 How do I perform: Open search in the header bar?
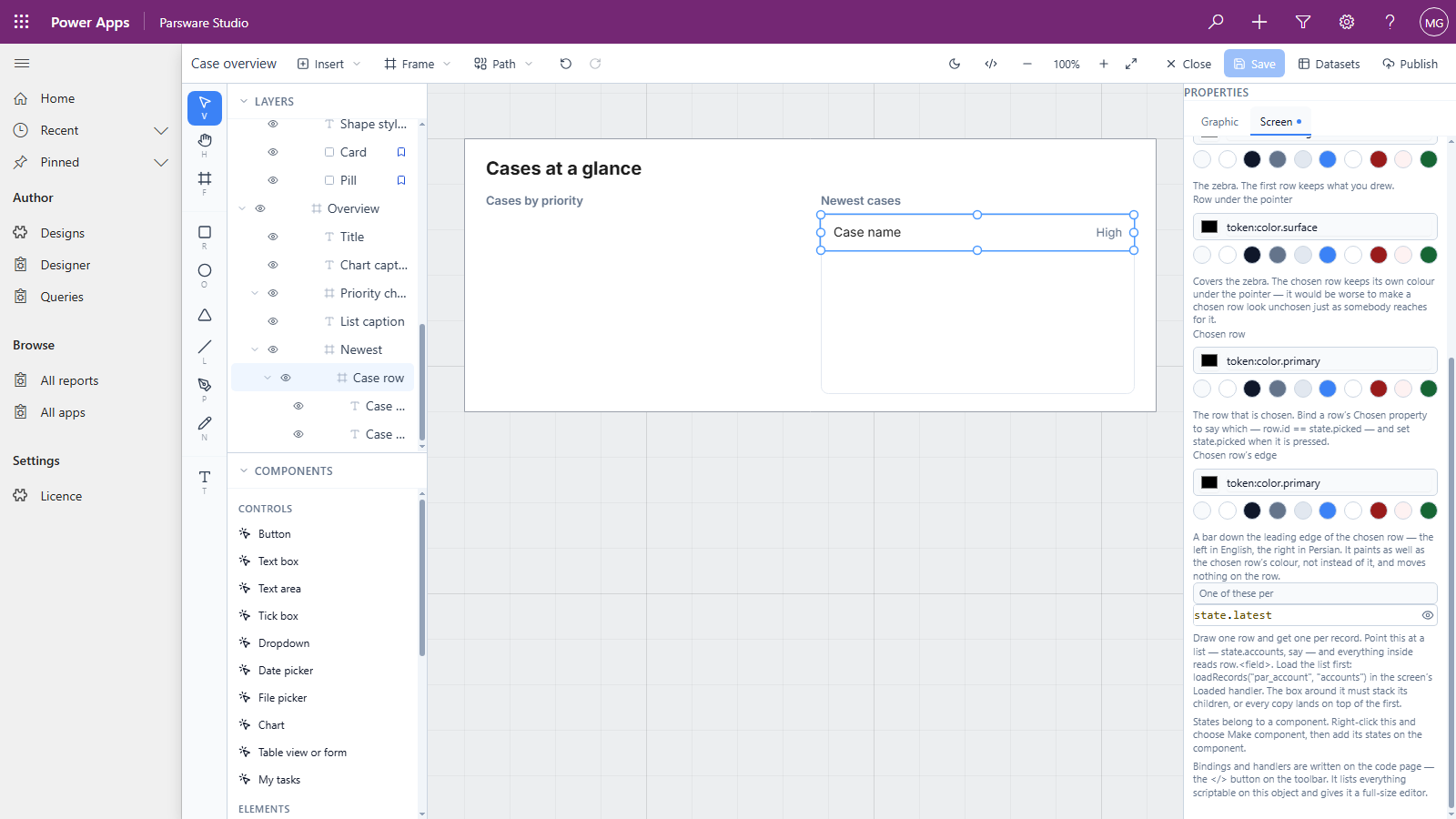1216,22
